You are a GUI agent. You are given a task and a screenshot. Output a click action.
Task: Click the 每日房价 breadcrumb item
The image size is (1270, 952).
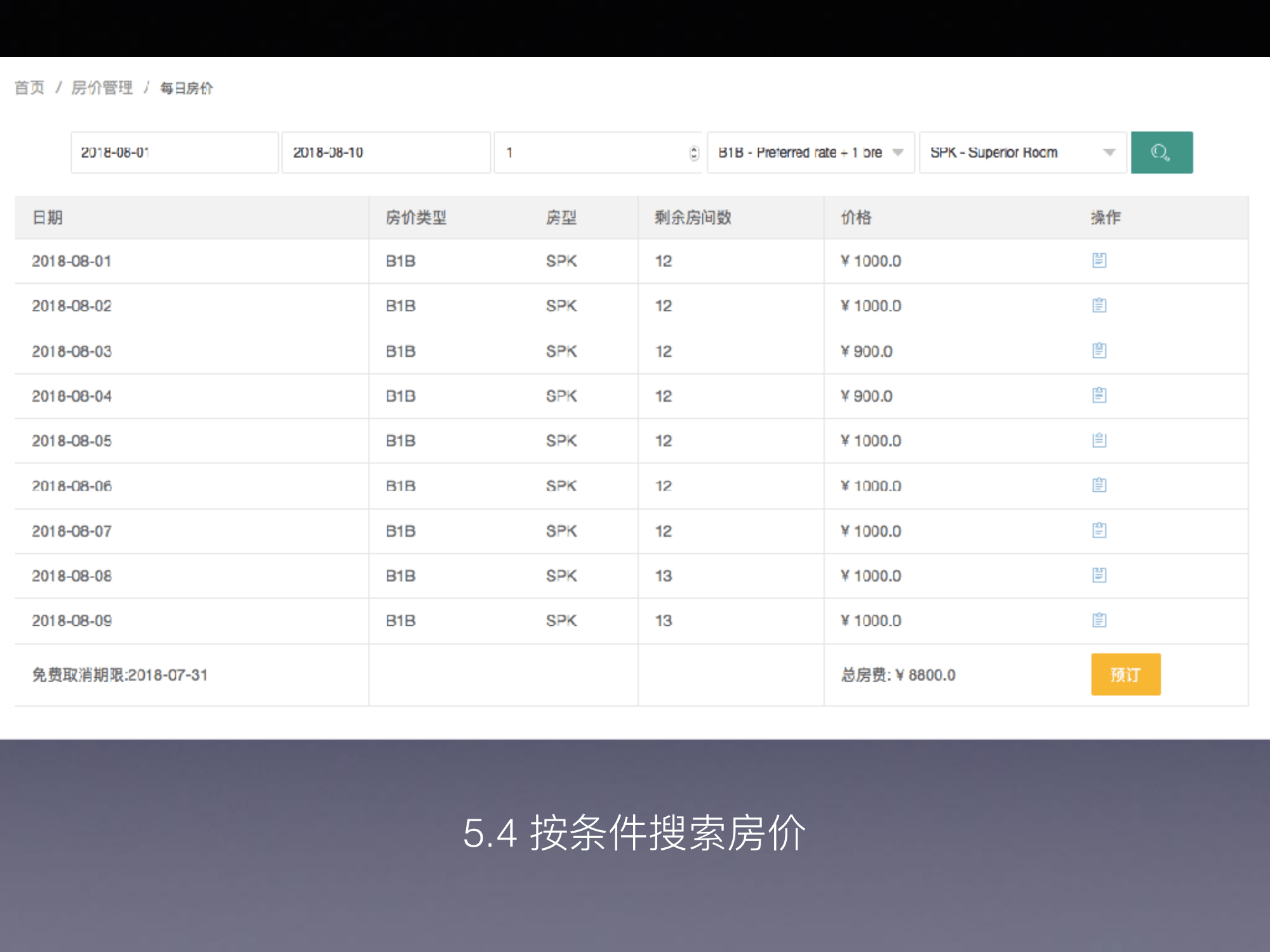[186, 88]
